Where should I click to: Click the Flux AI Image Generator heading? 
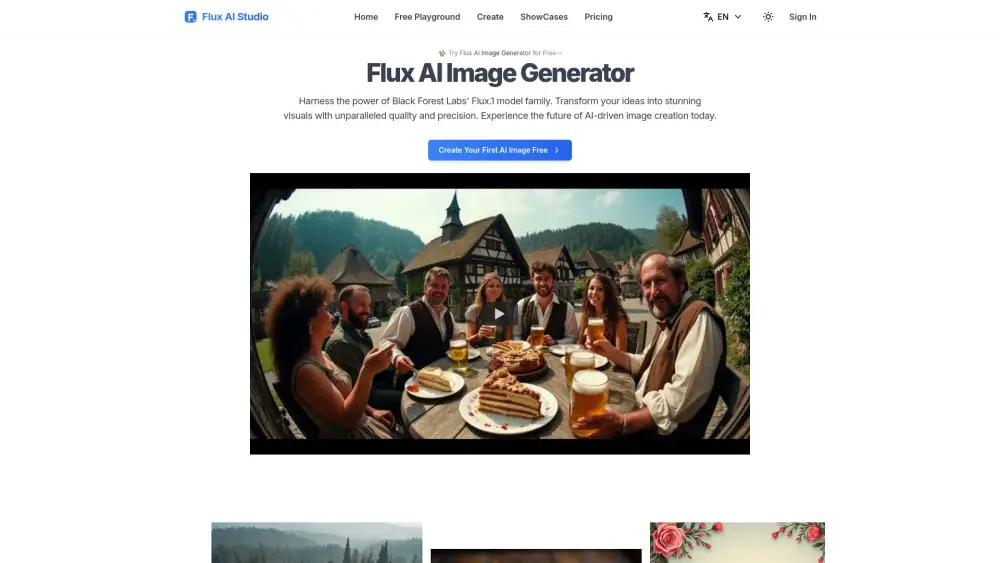click(500, 73)
